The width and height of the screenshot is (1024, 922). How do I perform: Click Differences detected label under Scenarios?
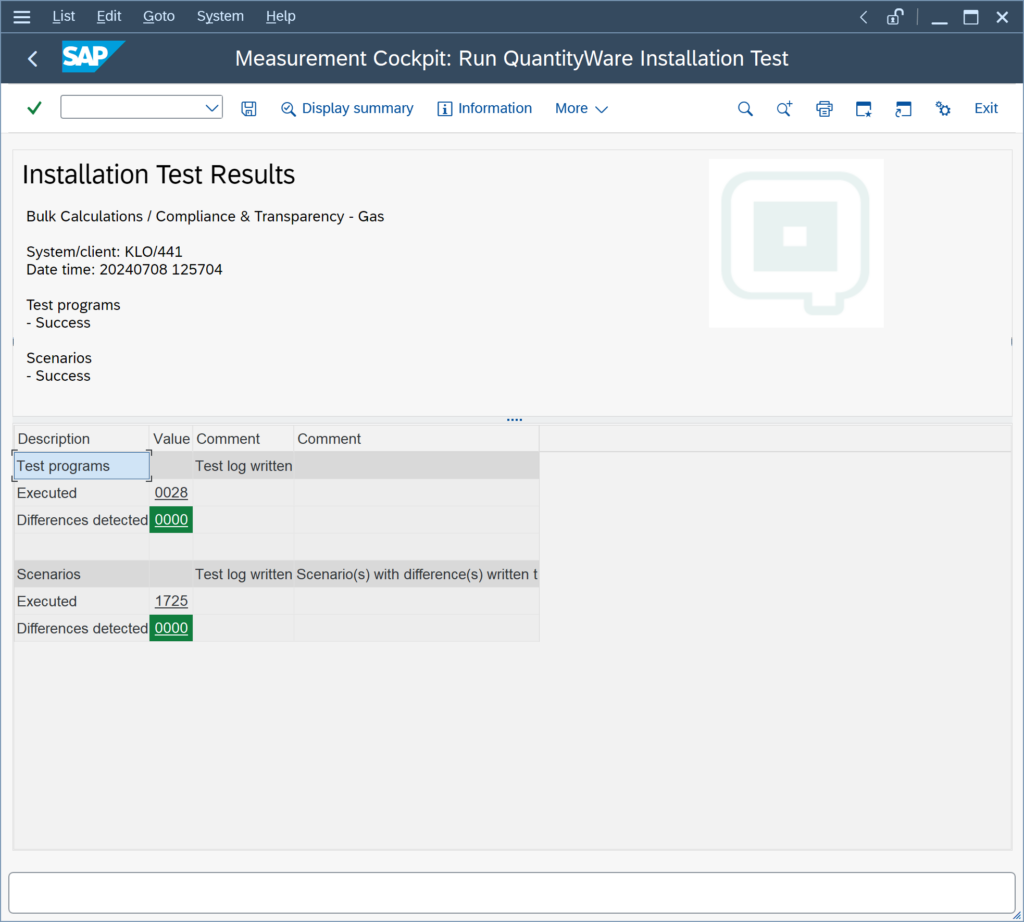pyautogui.click(x=82, y=629)
